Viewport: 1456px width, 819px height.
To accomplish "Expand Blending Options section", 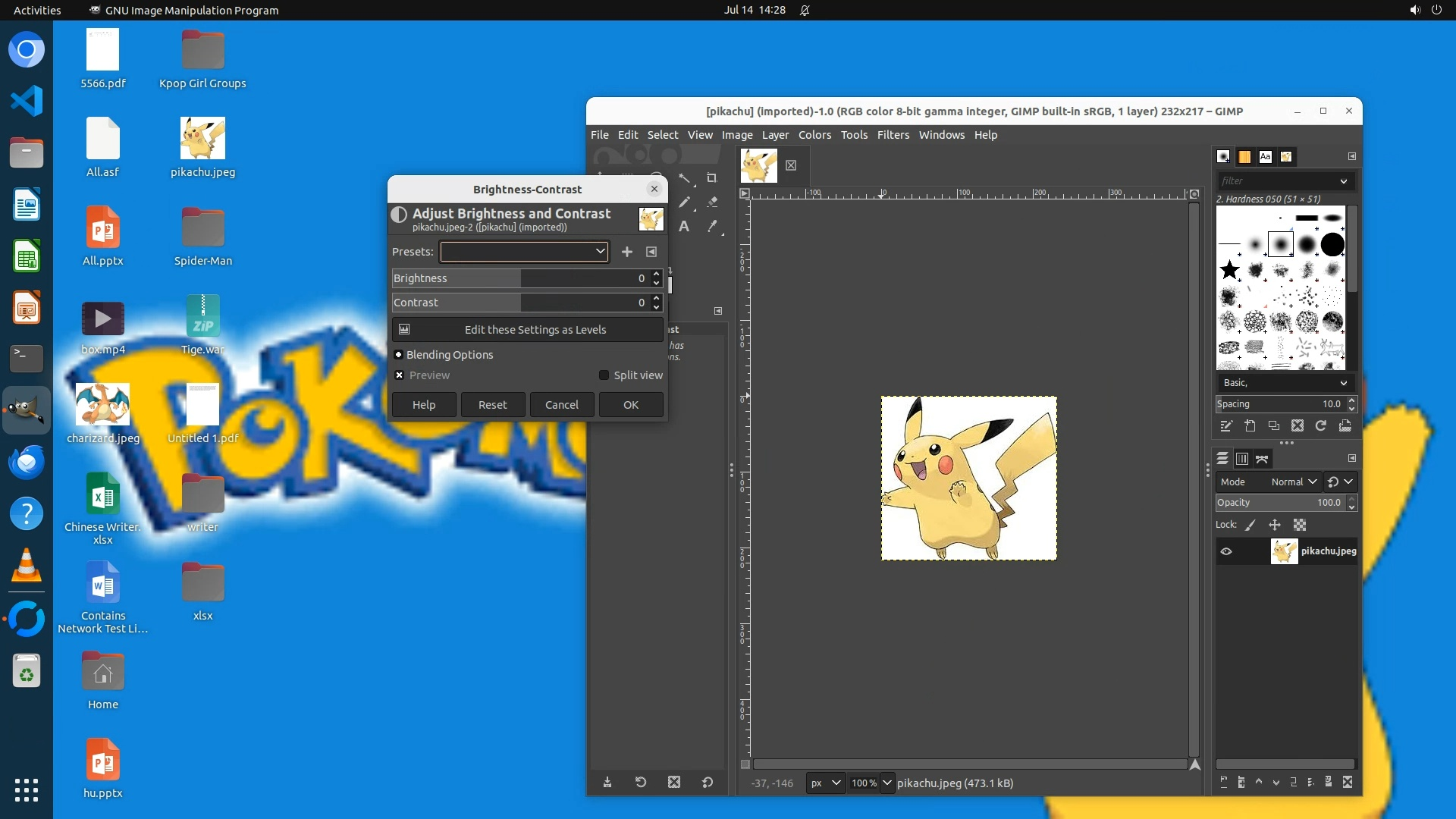I will point(399,355).
